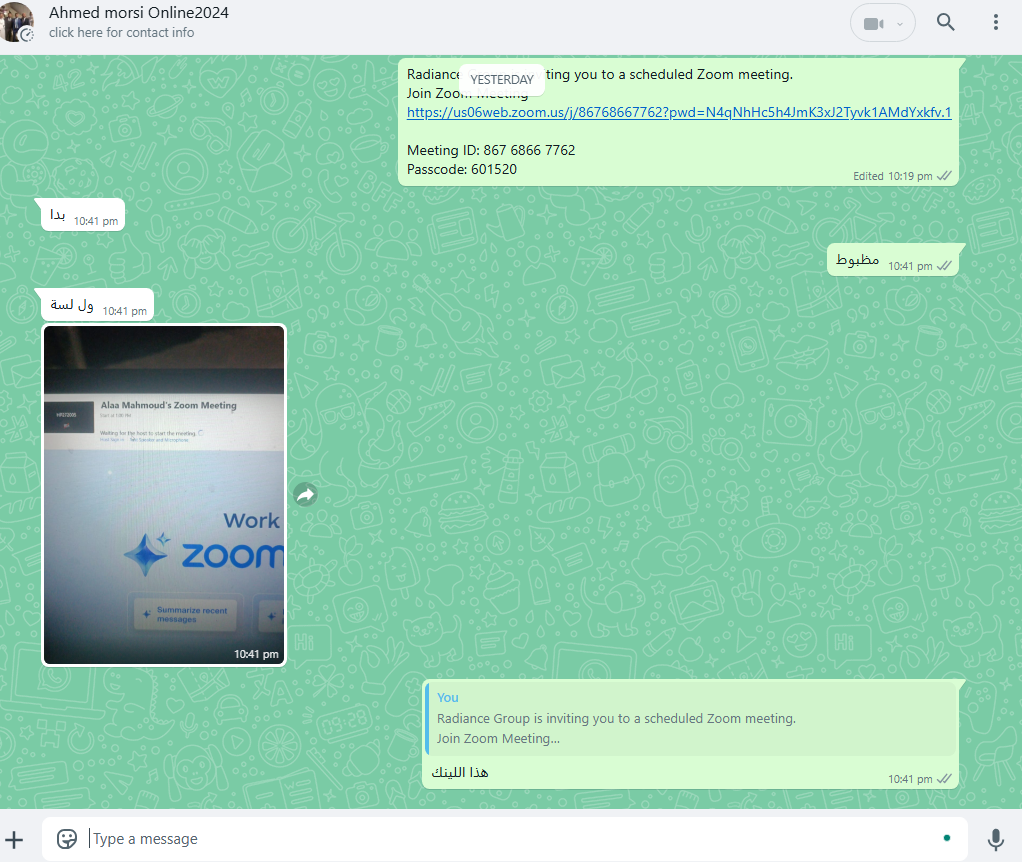Click the 'Edited' label on the Zoom invite

click(868, 177)
